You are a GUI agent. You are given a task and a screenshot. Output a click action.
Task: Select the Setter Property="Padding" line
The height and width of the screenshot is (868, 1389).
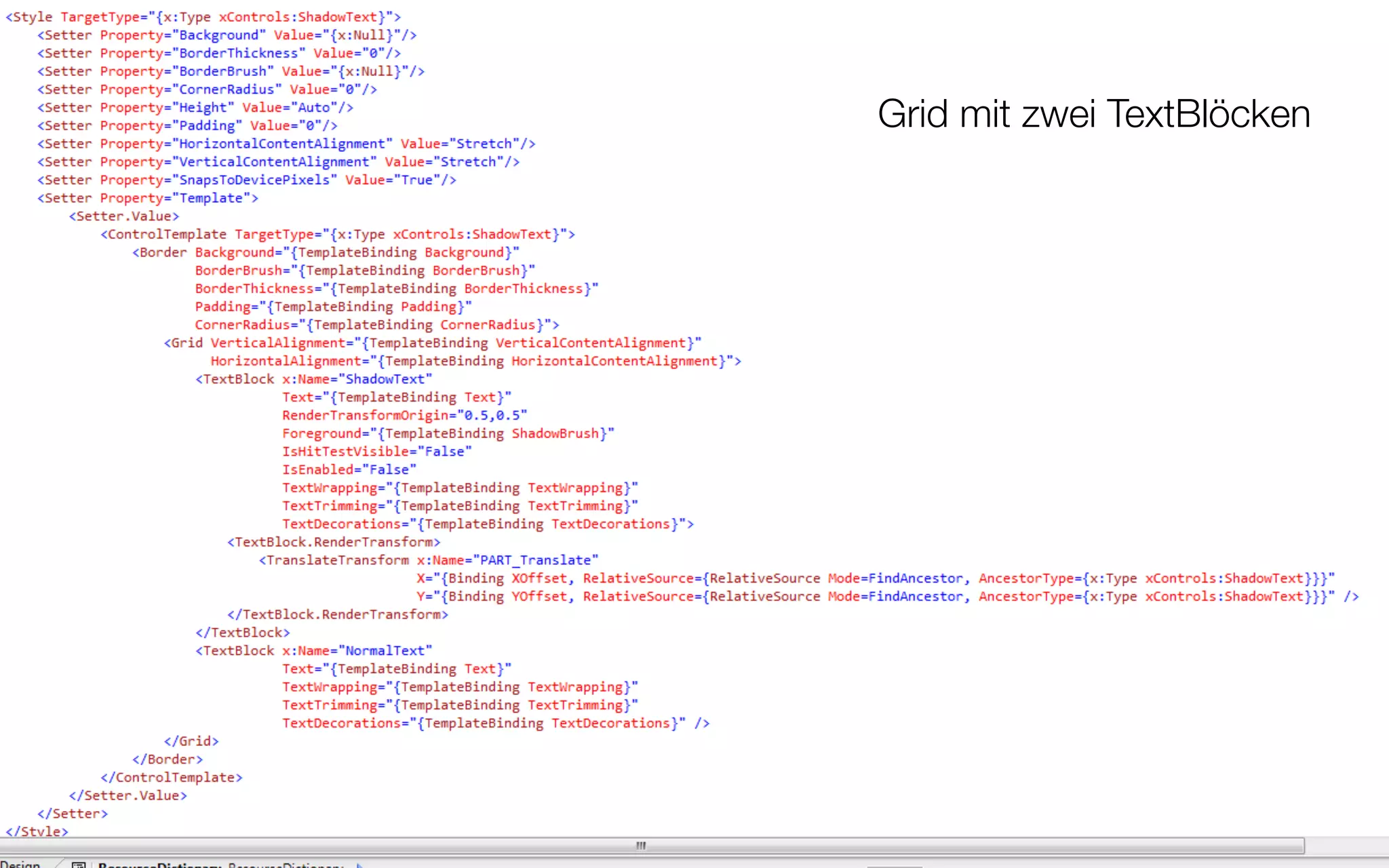tap(187, 125)
